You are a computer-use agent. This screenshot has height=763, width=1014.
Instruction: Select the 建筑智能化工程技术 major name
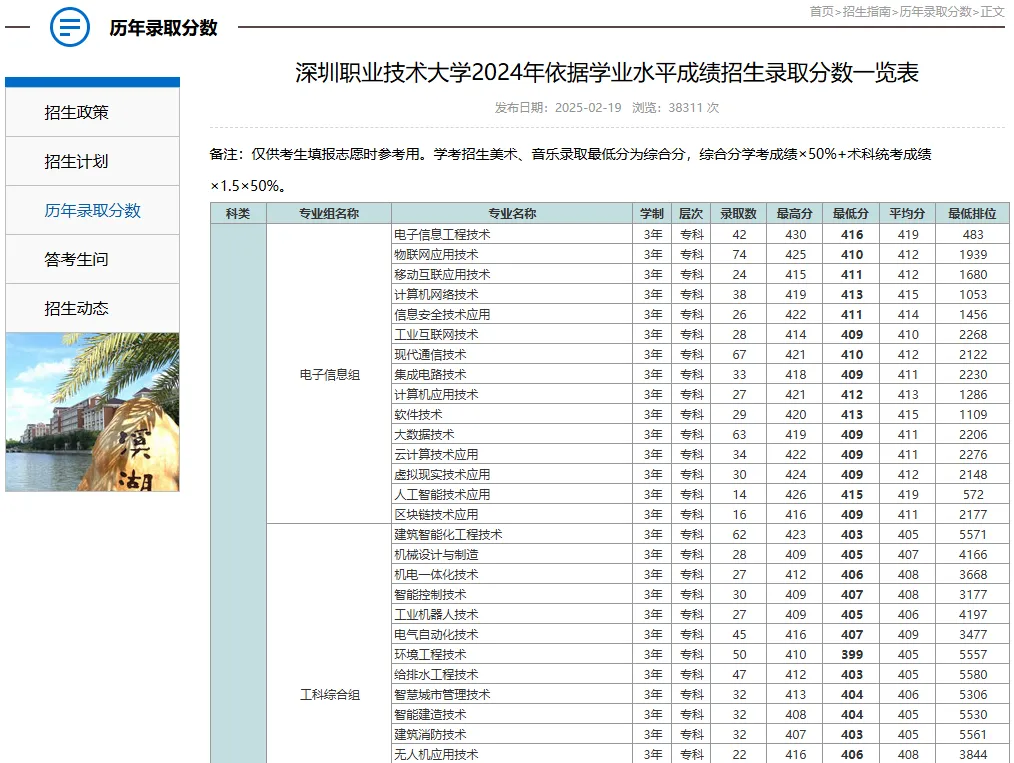[448, 535]
